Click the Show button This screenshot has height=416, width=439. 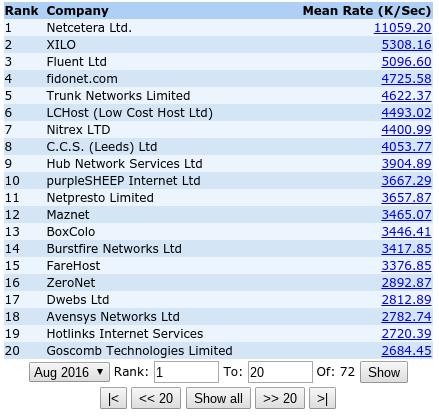point(384,372)
